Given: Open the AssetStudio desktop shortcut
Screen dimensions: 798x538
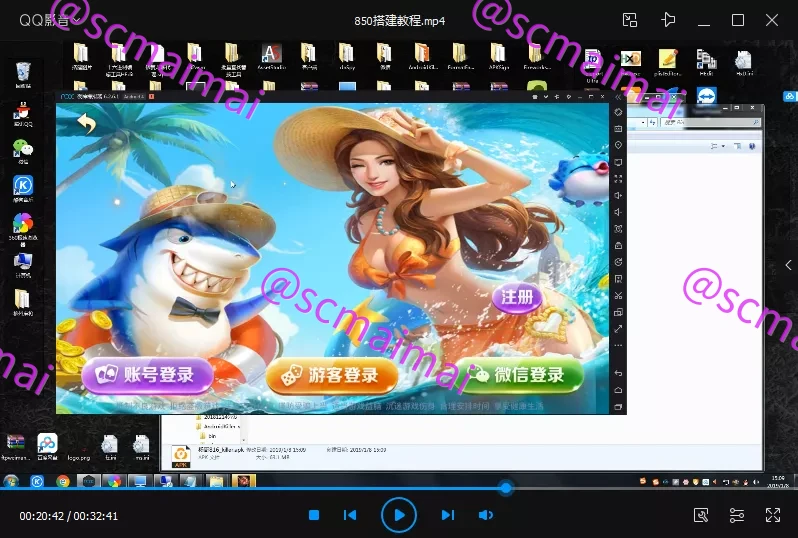Looking at the screenshot, I should pos(272,56).
